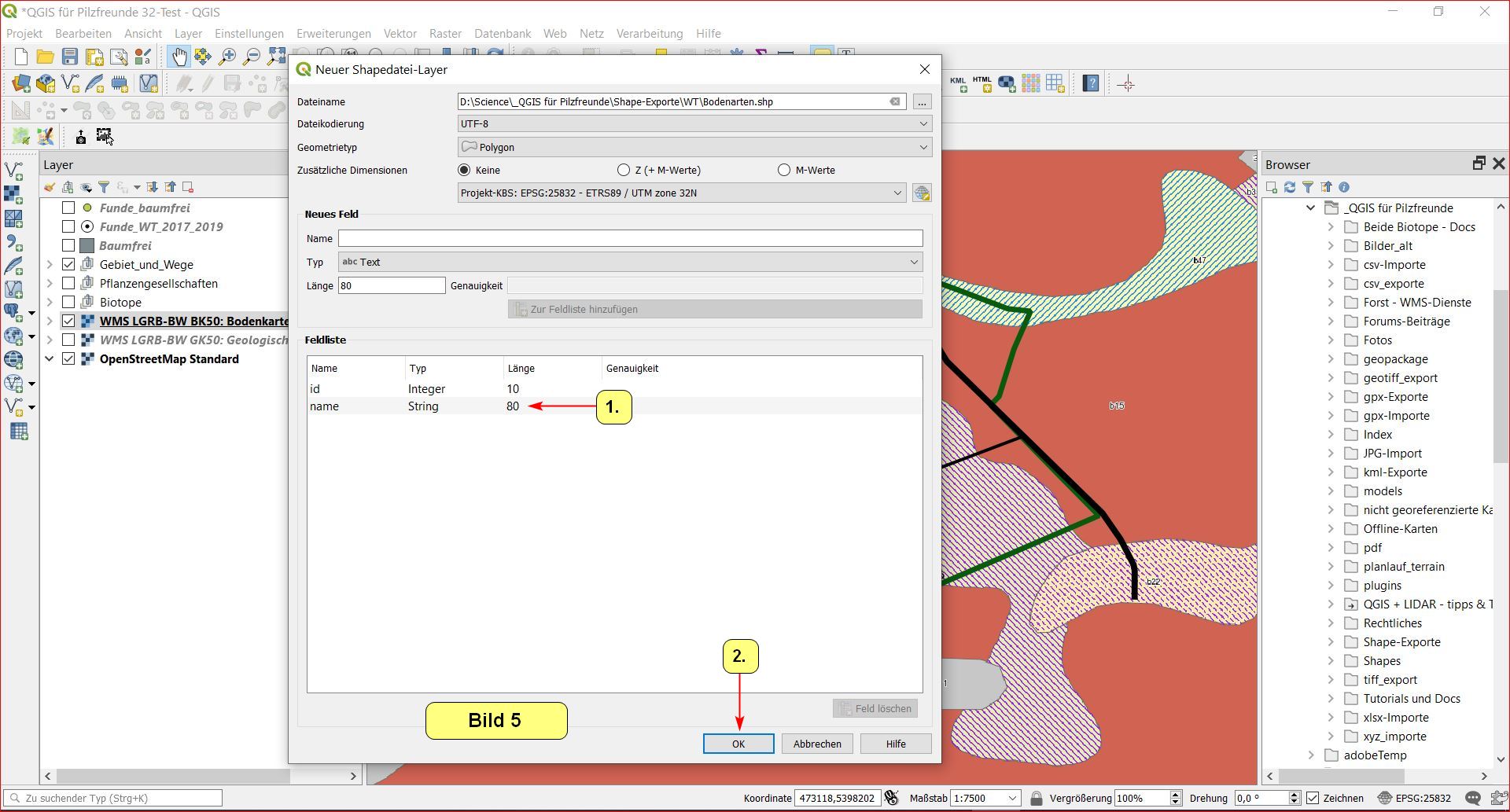Open the Geometrietyp dropdown
Image resolution: width=1510 pixels, height=812 pixels.
tap(694, 147)
